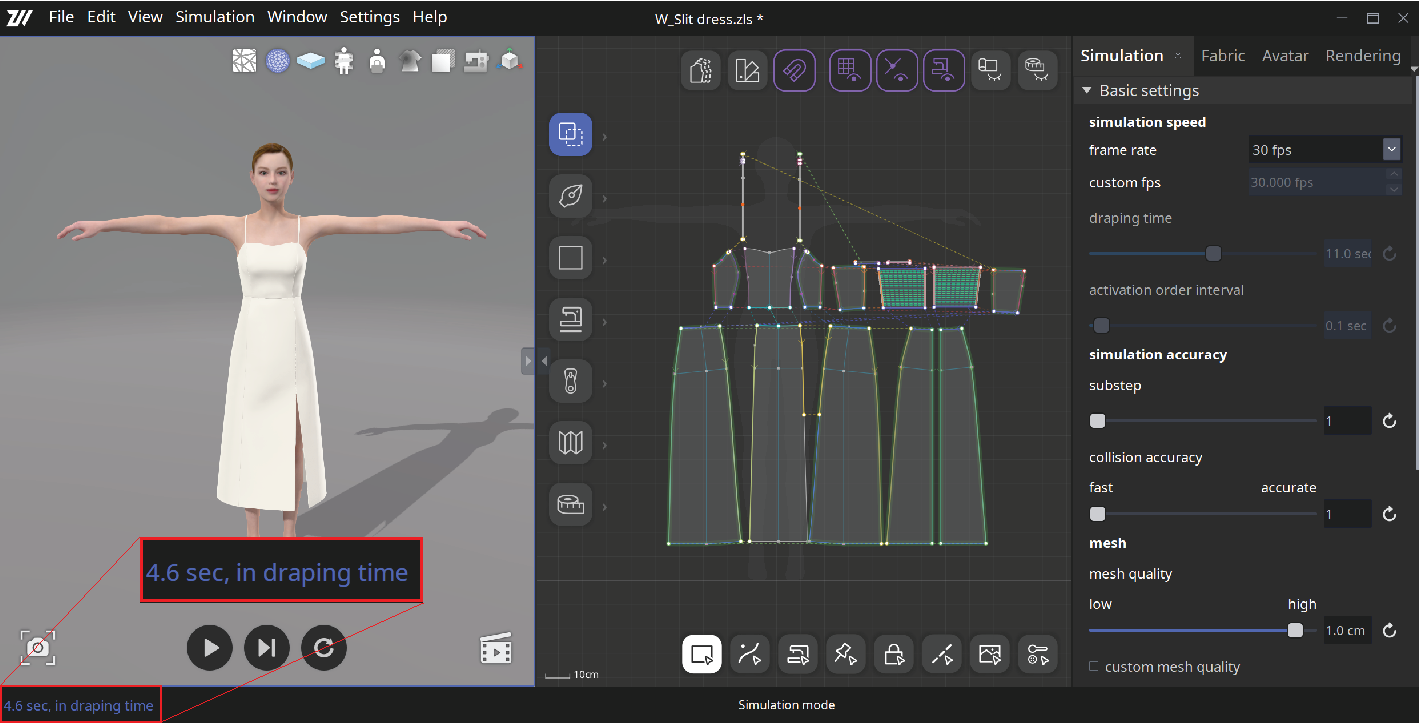Expand the rectangle tool flyout arrow
Screen dimensions: 1420x724
click(604, 260)
